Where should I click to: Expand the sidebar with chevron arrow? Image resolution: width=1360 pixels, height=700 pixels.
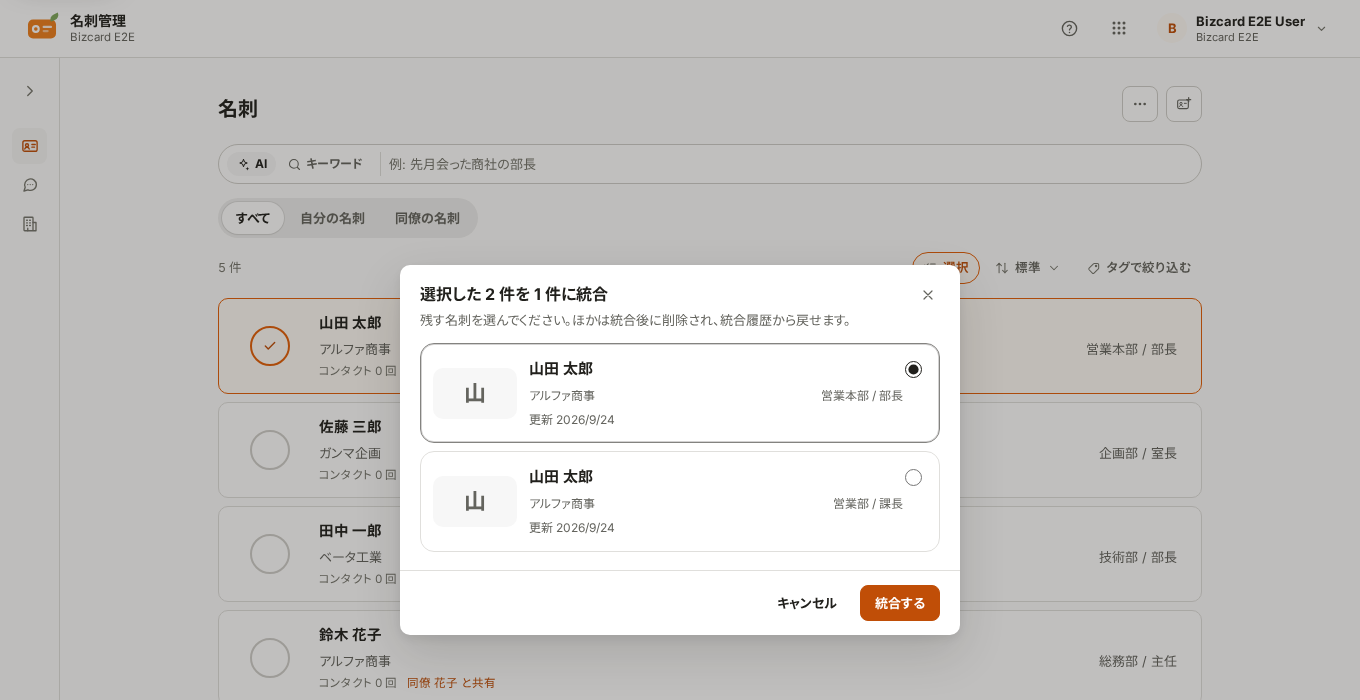30,91
